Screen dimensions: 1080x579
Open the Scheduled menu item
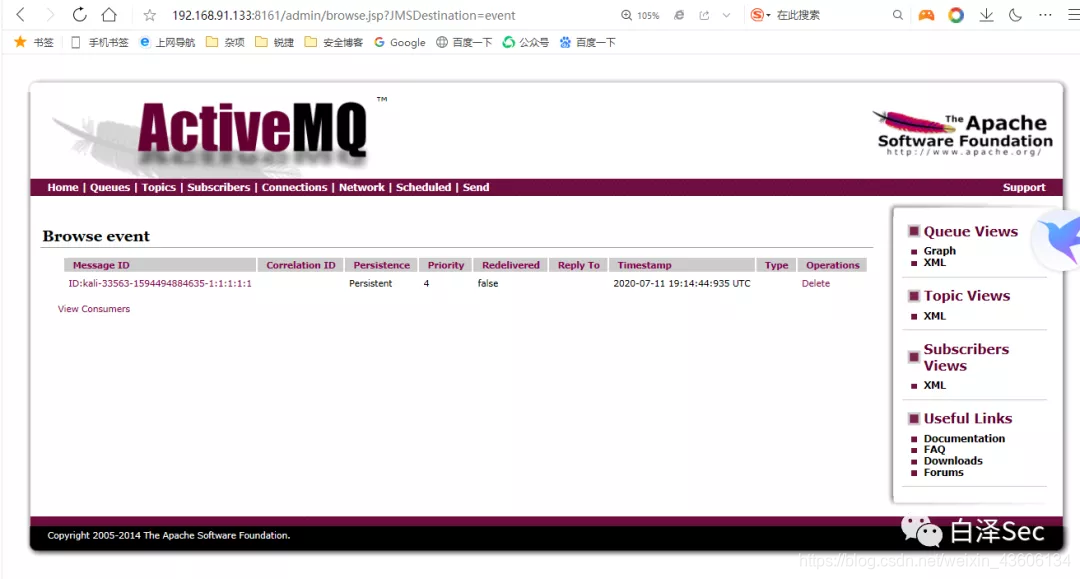423,187
